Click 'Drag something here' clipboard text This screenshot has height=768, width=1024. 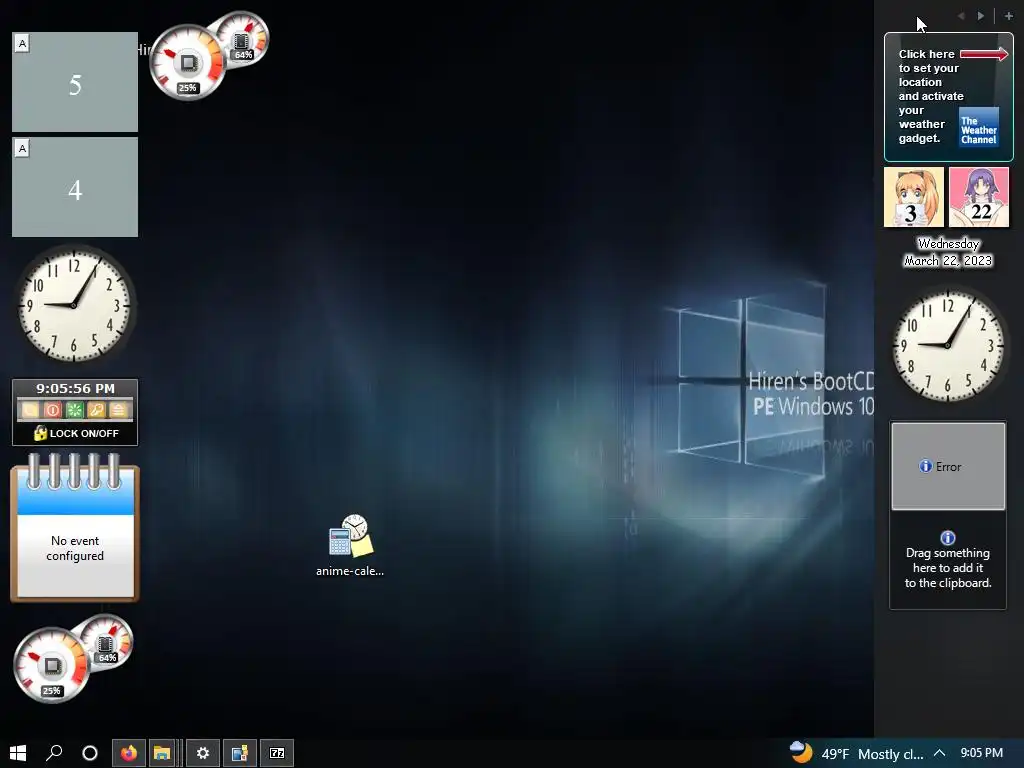tap(948, 568)
